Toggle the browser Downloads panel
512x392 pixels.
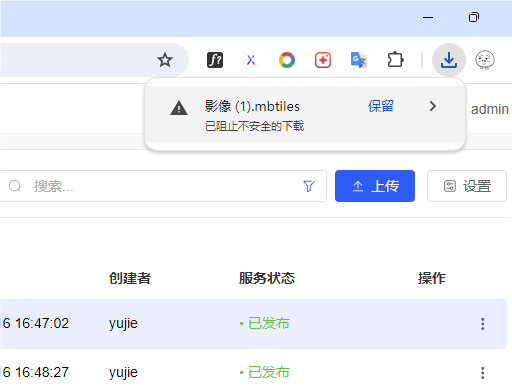[449, 60]
